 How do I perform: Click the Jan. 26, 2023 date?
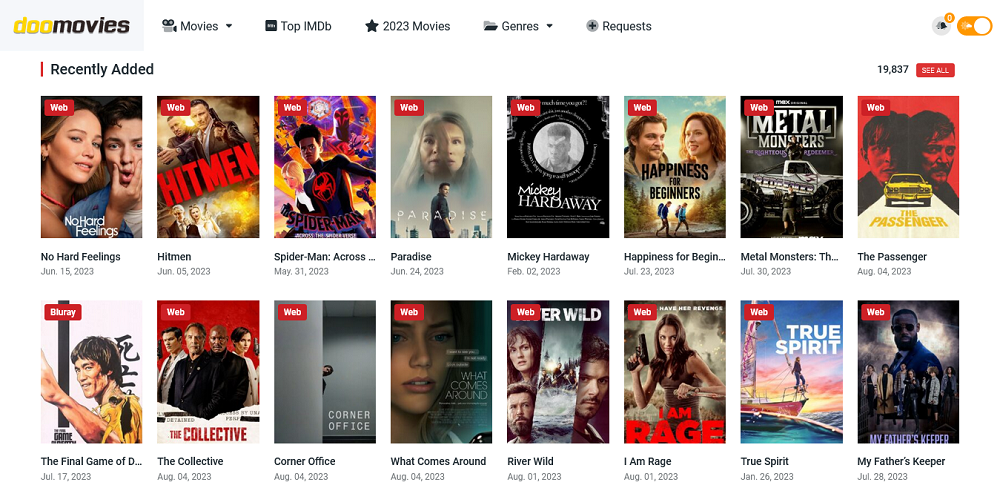click(x=767, y=476)
